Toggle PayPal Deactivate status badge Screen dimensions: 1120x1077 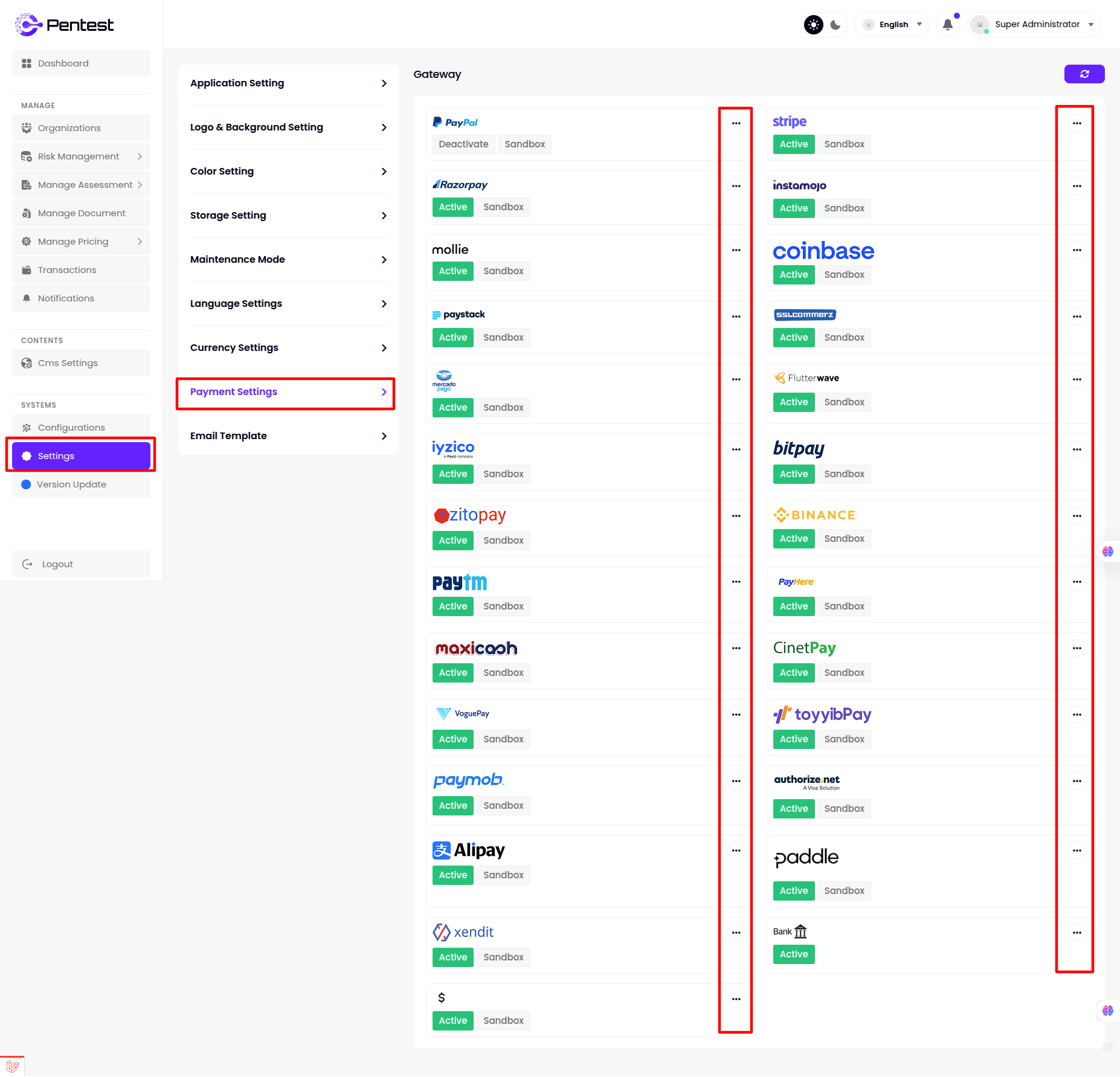[x=463, y=144]
